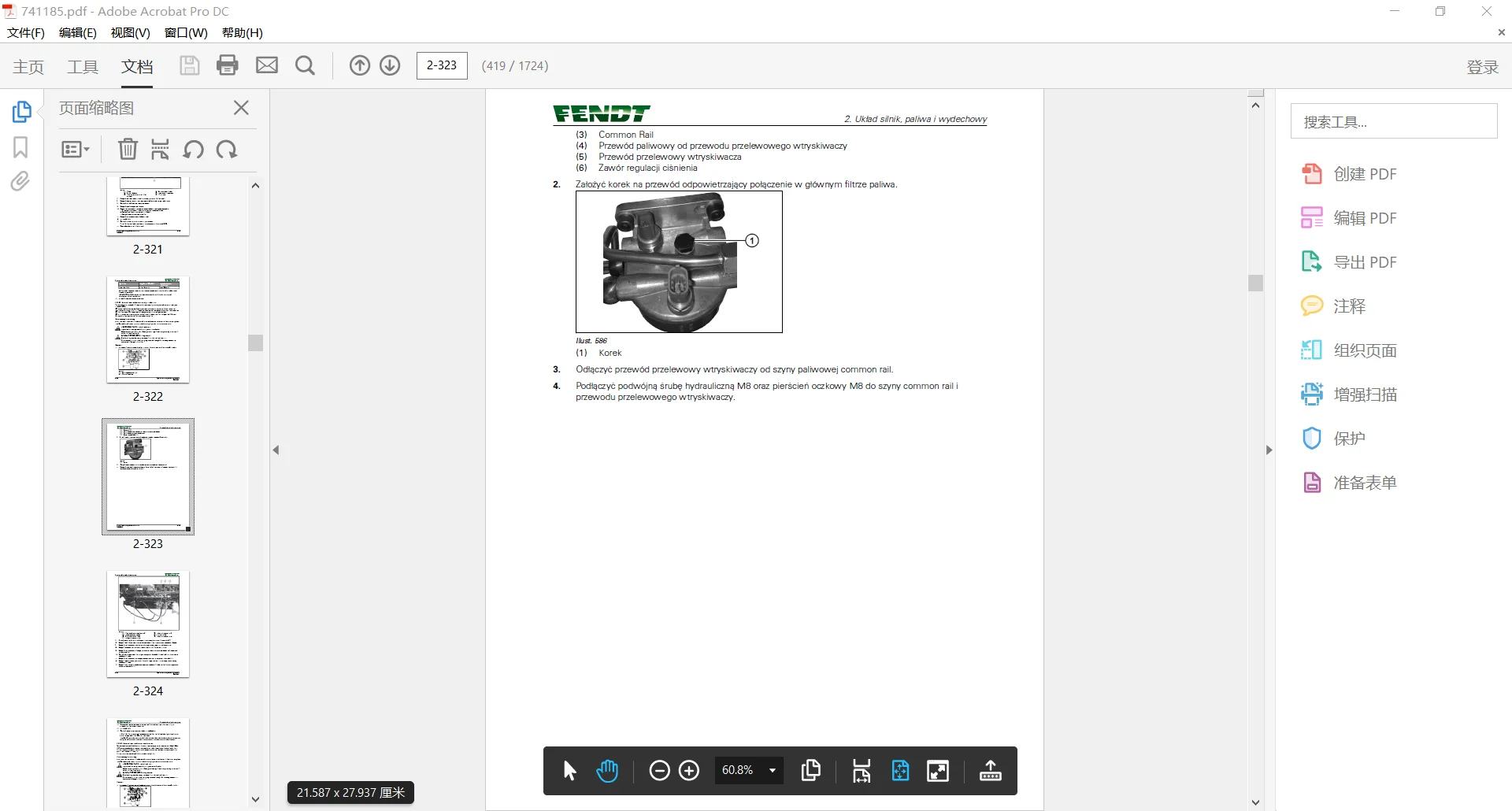Image resolution: width=1512 pixels, height=811 pixels.
Task: Click the page number field 2-323
Action: click(442, 65)
